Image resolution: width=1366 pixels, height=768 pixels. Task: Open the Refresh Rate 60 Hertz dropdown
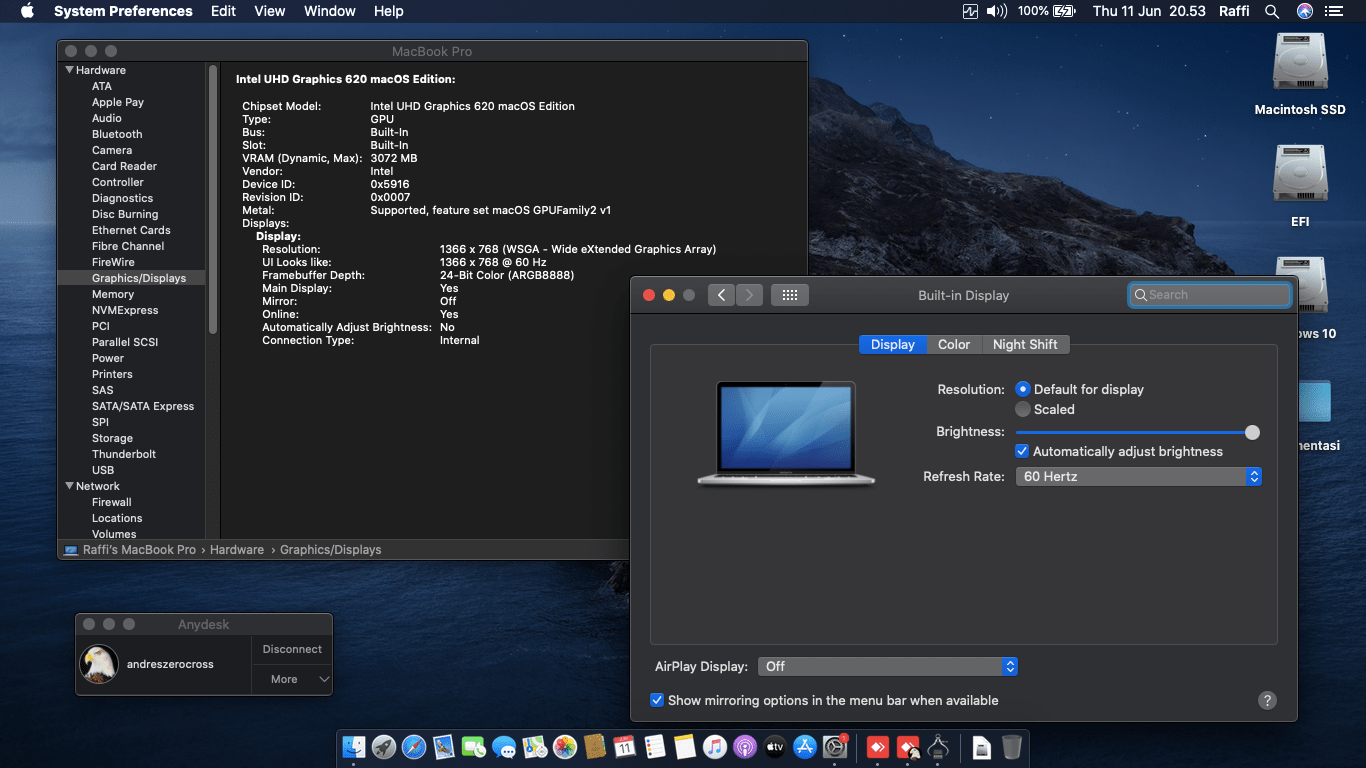click(1138, 477)
